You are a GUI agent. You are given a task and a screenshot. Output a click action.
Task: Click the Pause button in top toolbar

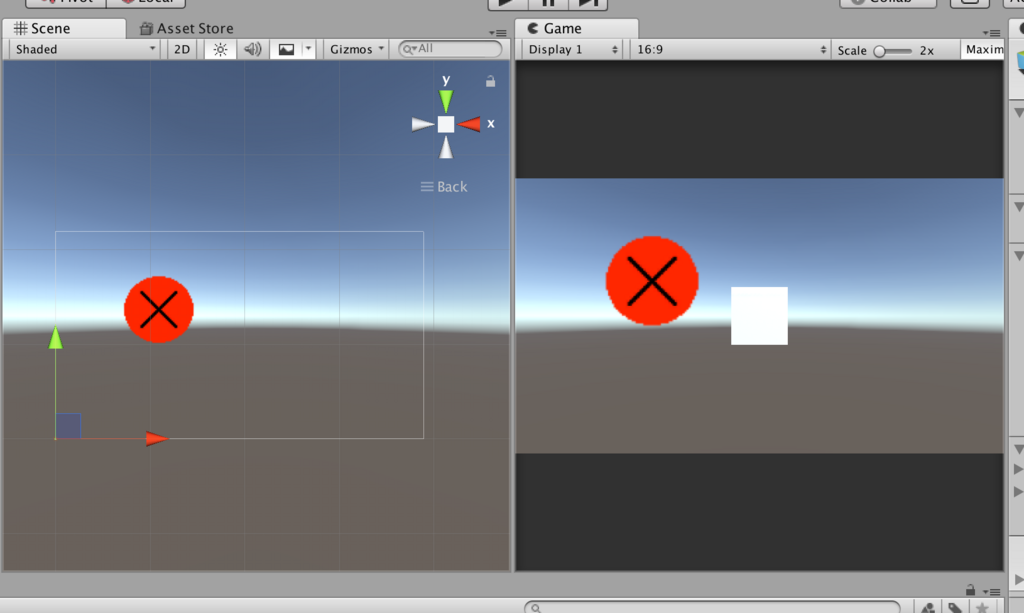point(548,3)
